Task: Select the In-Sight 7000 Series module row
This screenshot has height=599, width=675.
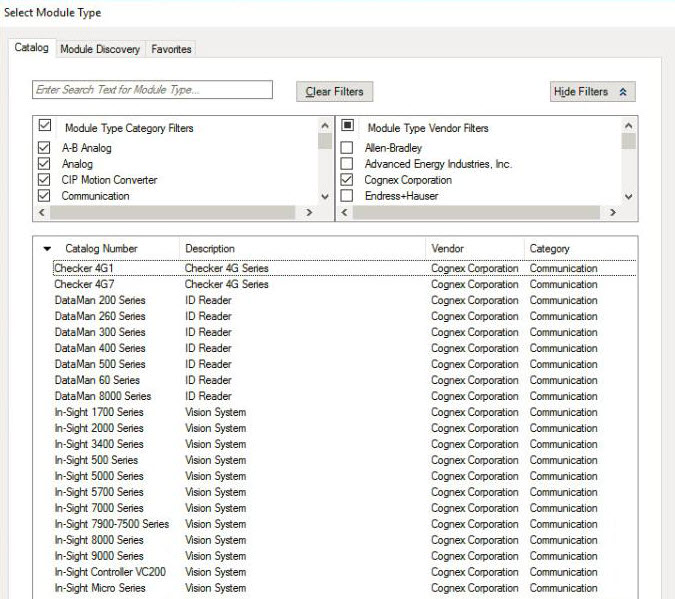Action: 99,508
